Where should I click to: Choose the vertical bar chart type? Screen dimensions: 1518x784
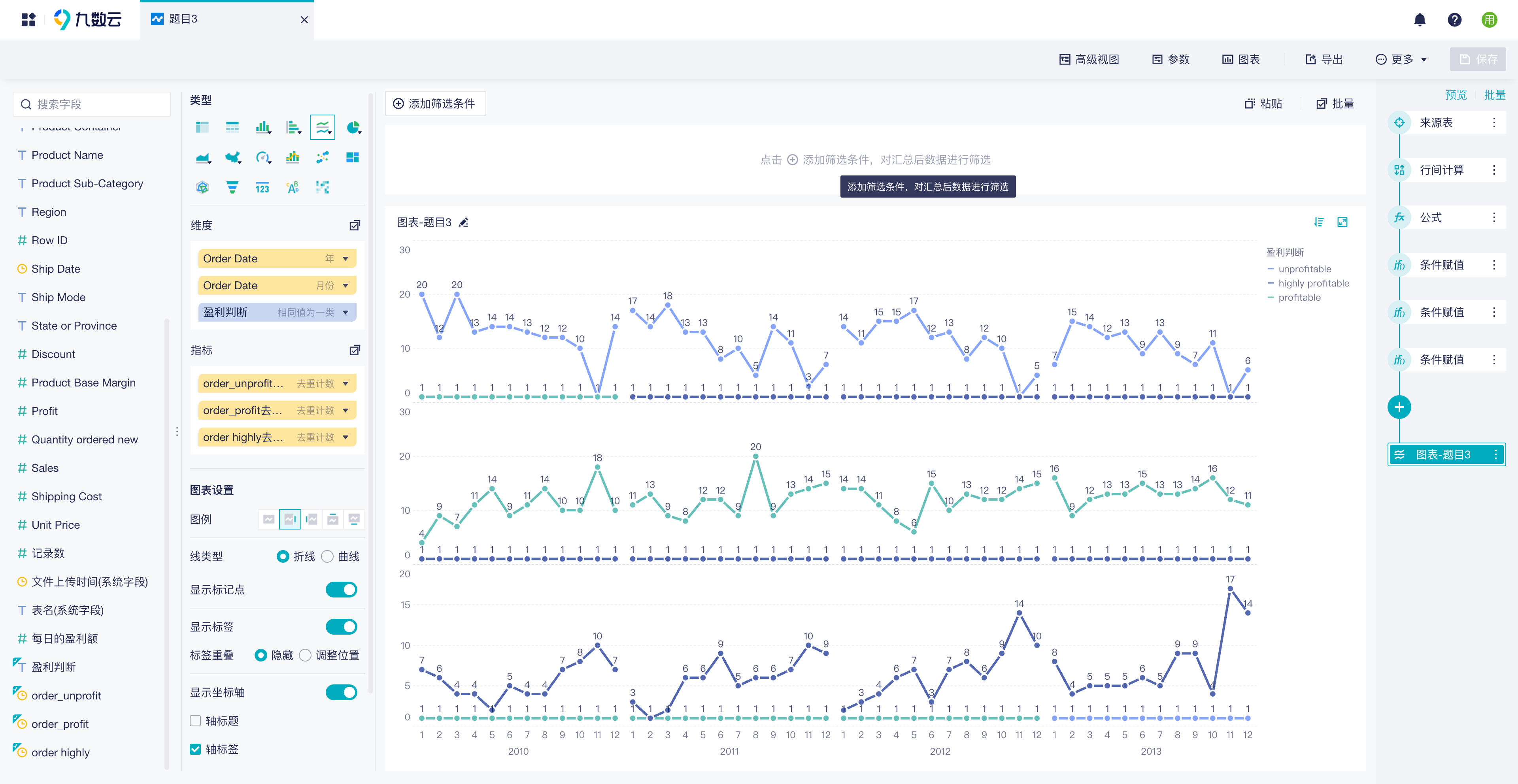coord(263,127)
